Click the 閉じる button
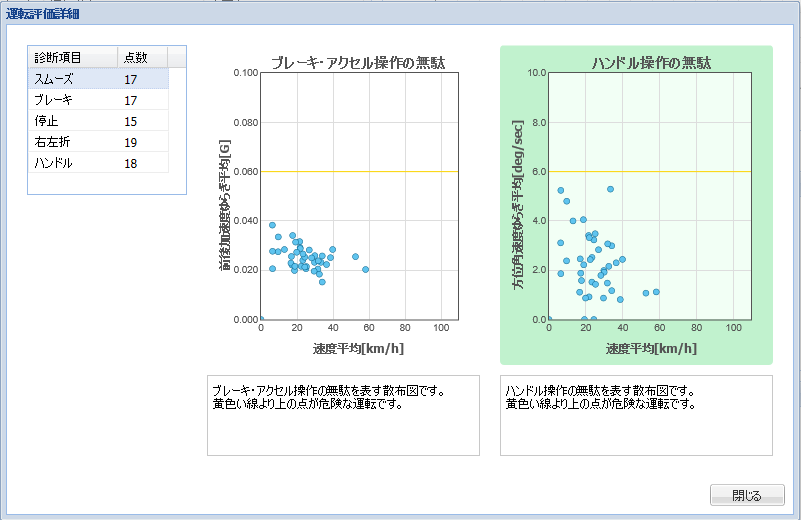 click(x=747, y=495)
